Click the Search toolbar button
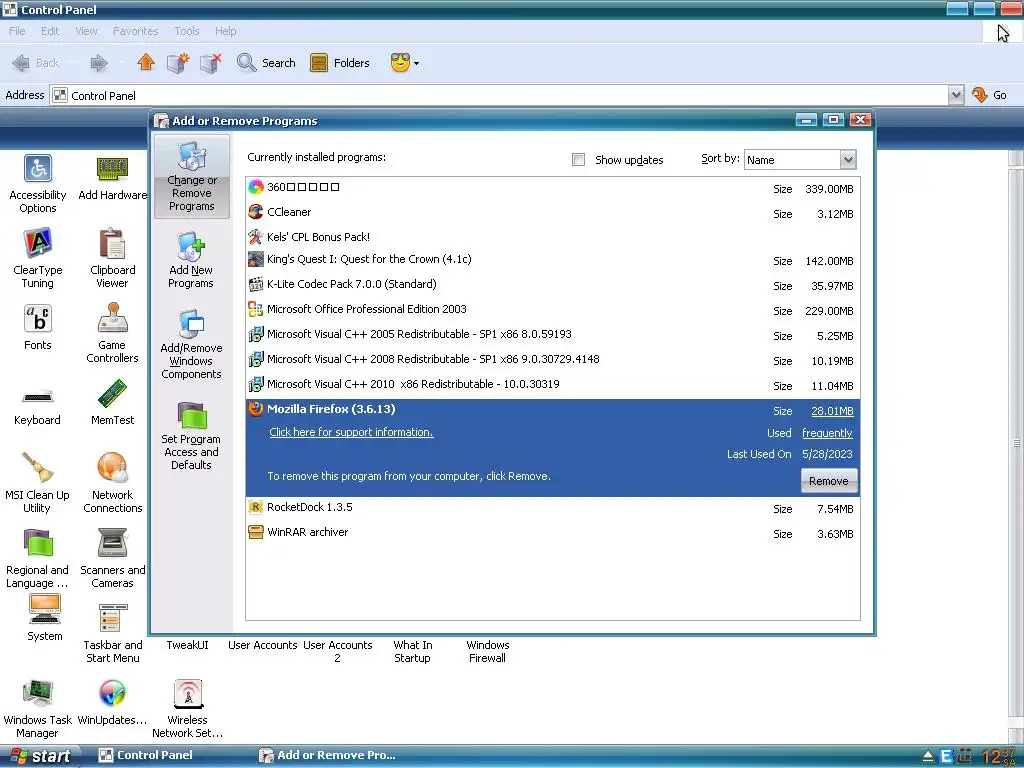The height and width of the screenshot is (768, 1024). [266, 63]
